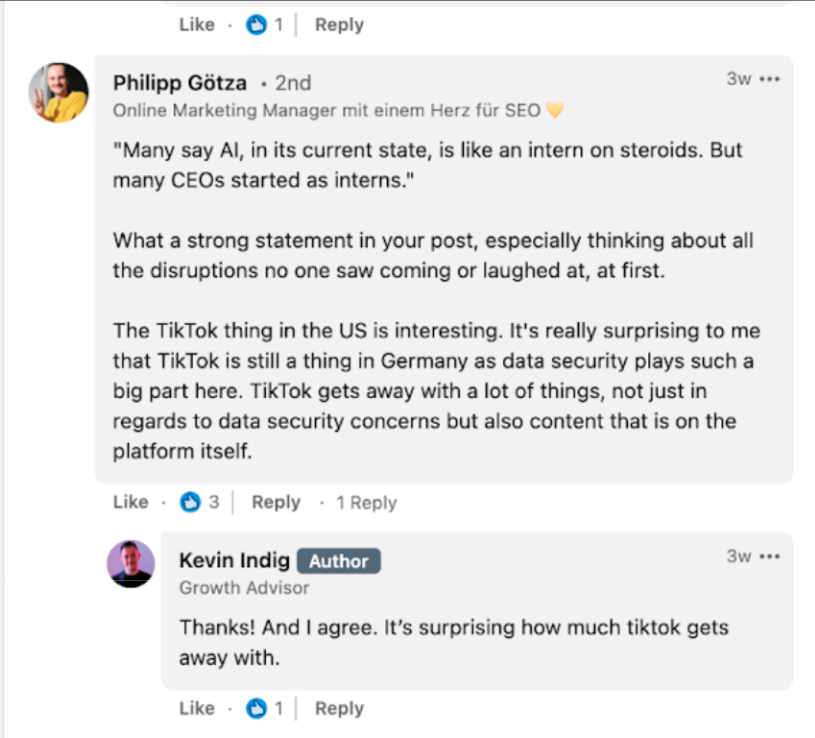Image resolution: width=815 pixels, height=738 pixels.
Task: Open the three-dot menu on Kevin Indig's reply
Action: click(769, 556)
